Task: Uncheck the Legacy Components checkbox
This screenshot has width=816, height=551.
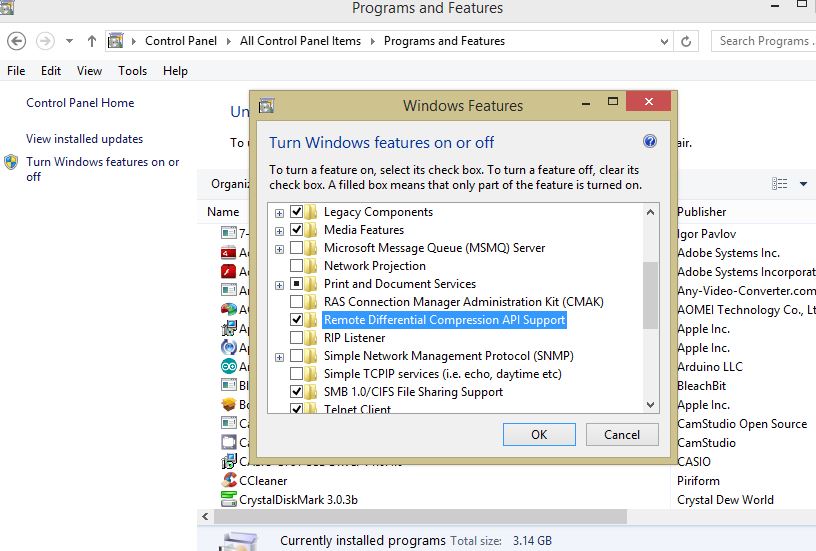Action: coord(297,211)
